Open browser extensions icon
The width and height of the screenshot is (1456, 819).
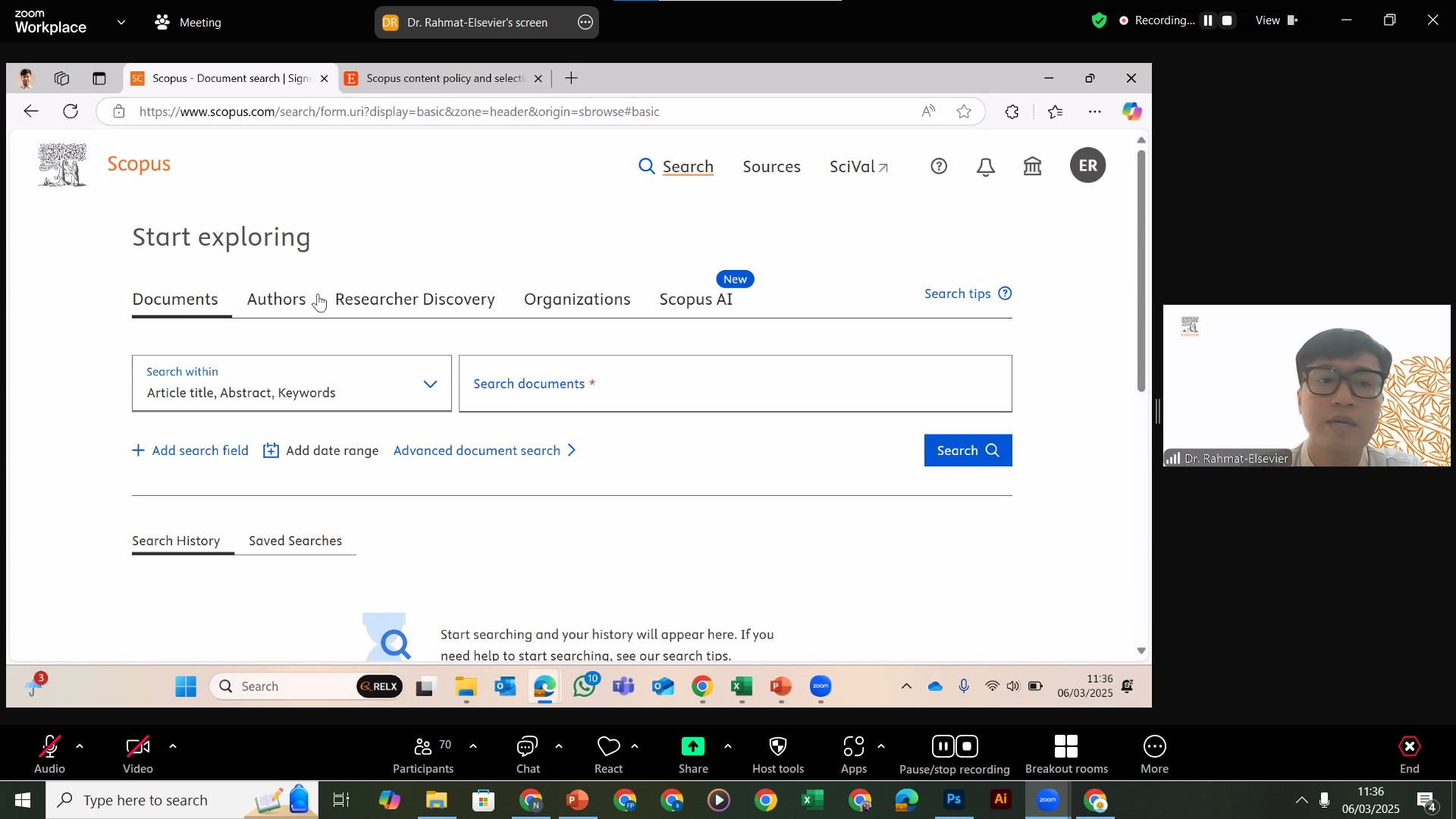coord(1012,112)
